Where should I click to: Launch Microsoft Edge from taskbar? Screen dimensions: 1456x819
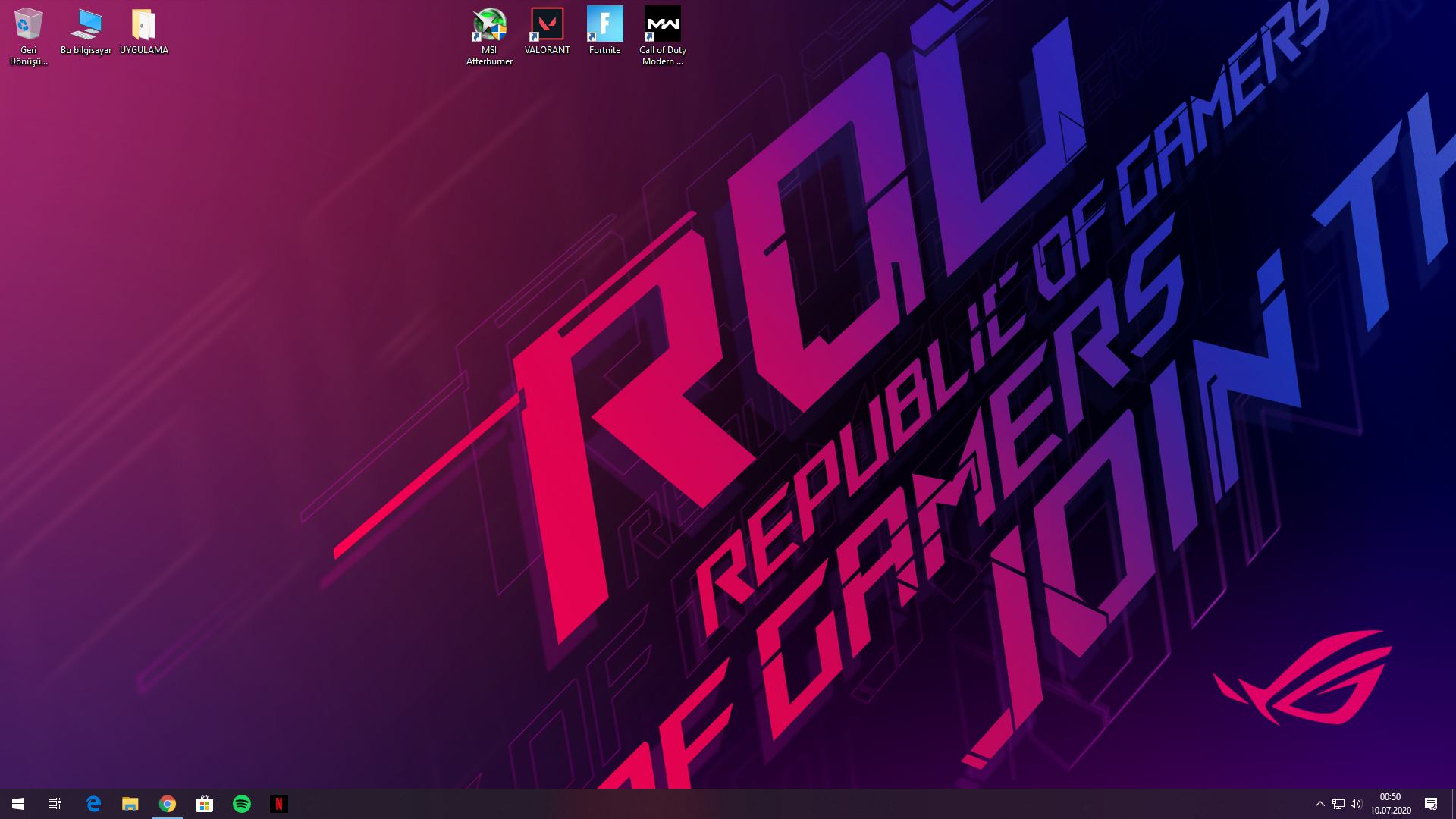(93, 804)
